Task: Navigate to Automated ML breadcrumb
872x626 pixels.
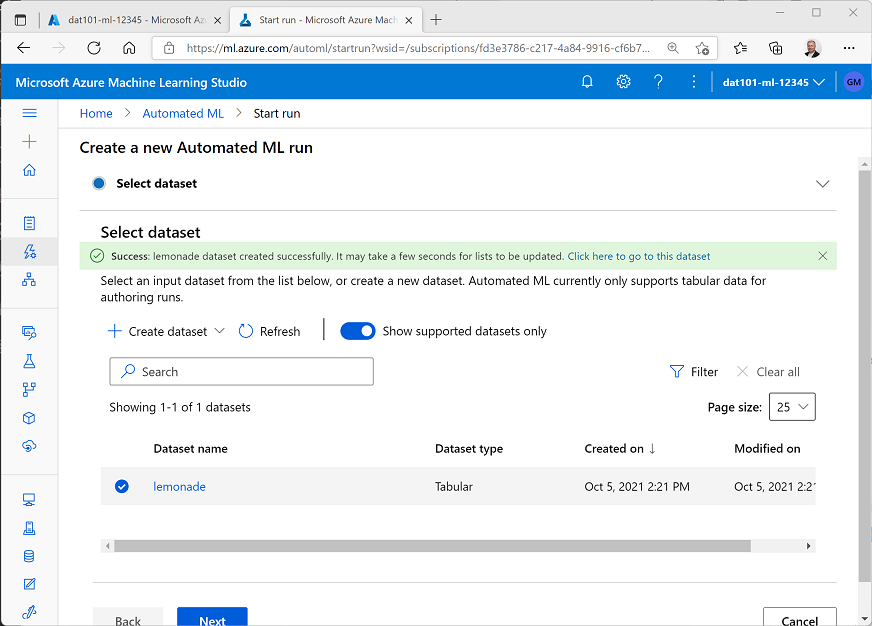Action: (183, 114)
